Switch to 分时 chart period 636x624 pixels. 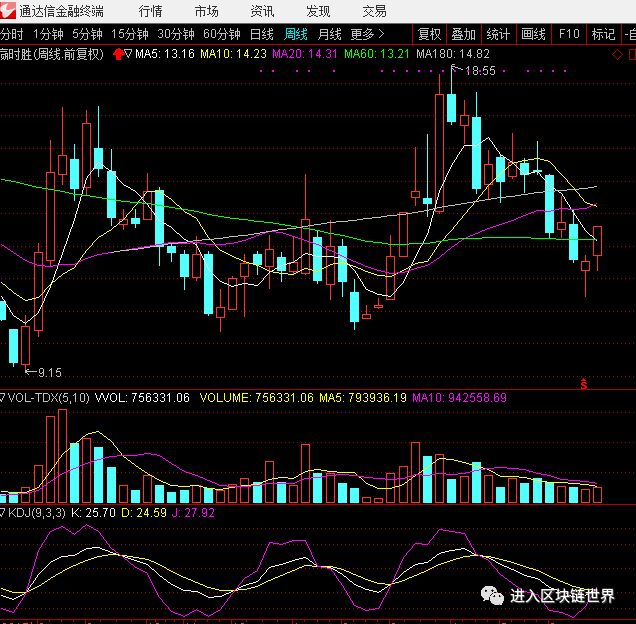pyautogui.click(x=12, y=34)
